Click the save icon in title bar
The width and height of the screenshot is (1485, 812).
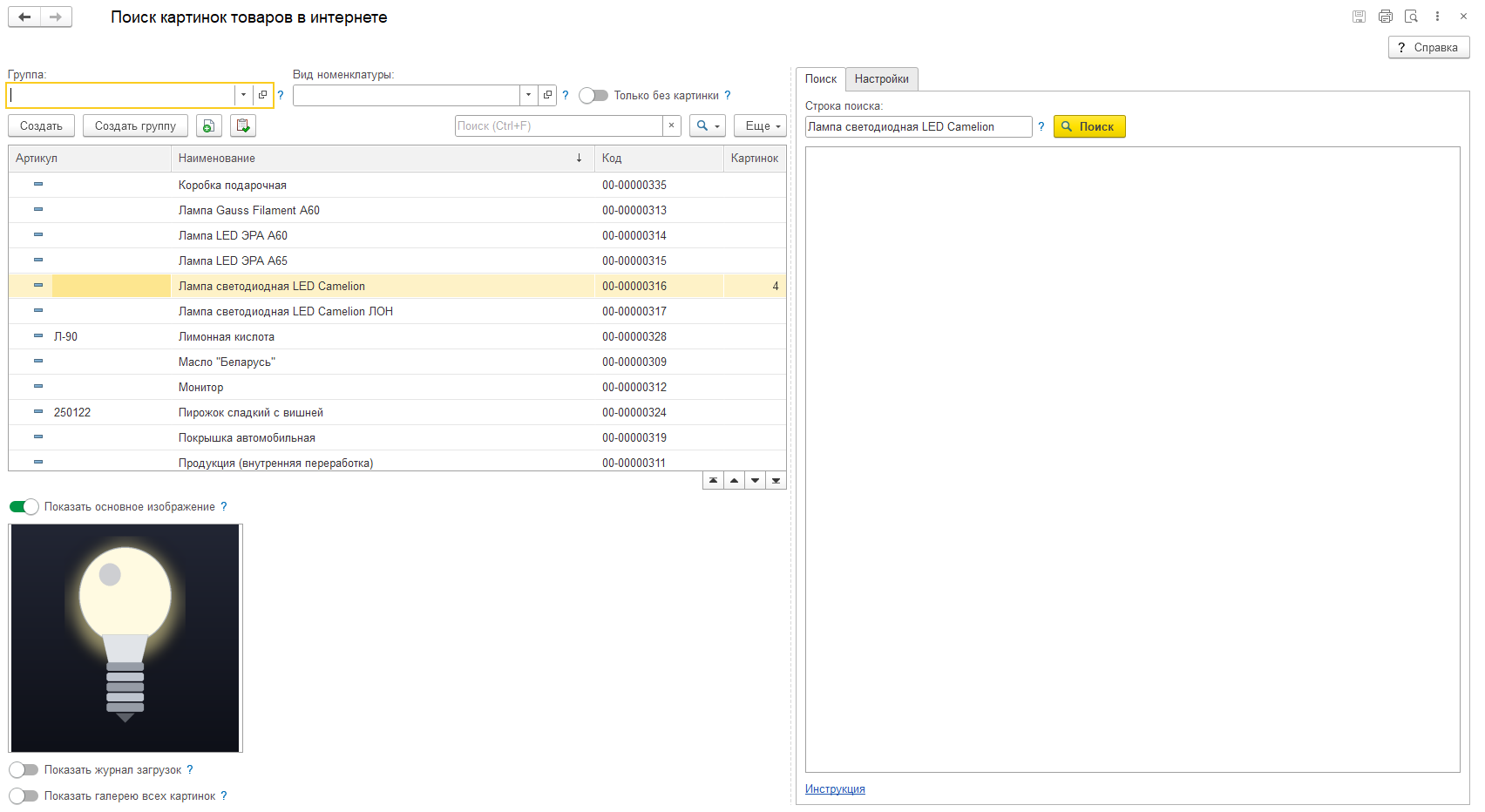(1360, 17)
